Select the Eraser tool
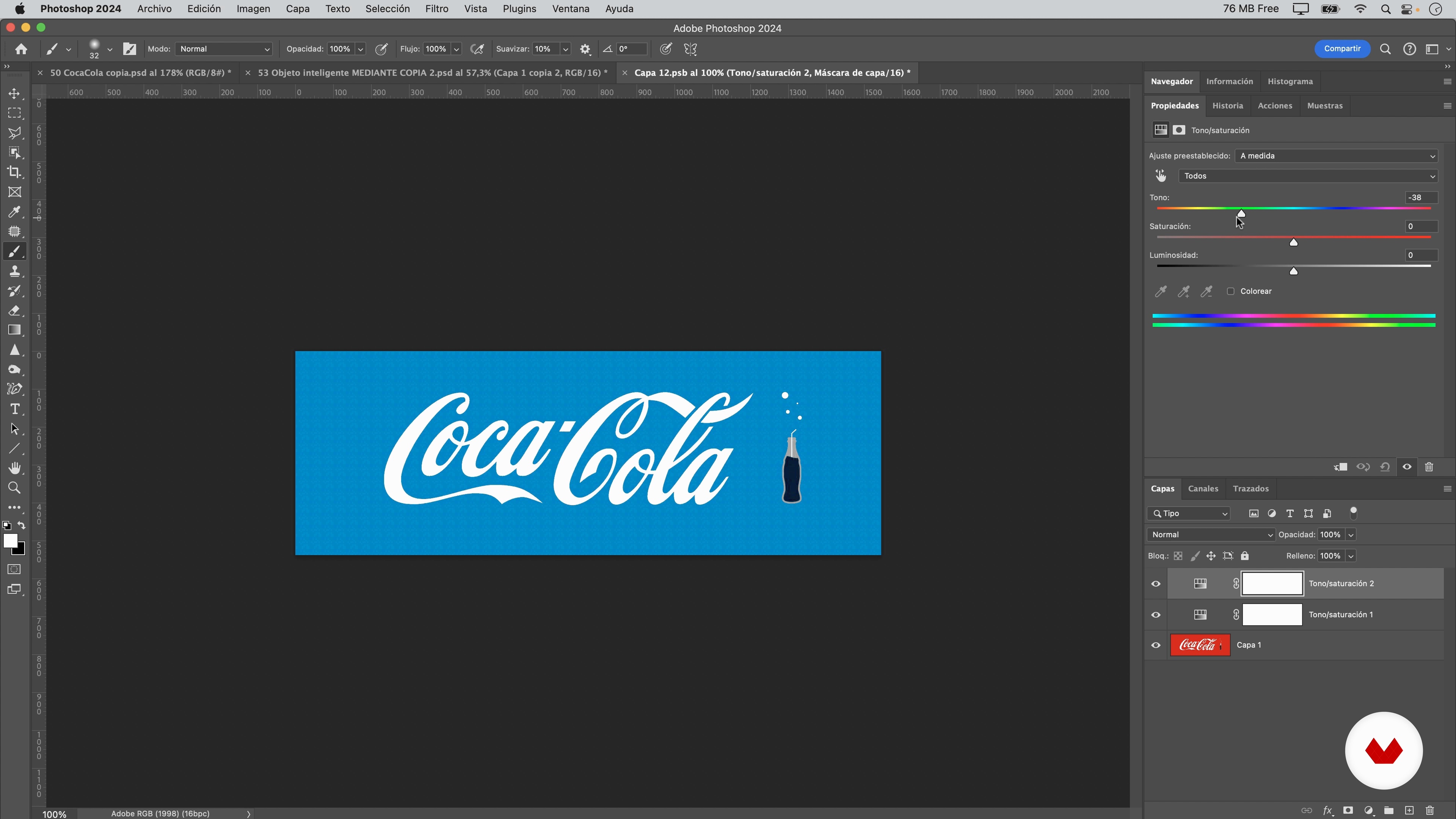Image resolution: width=1456 pixels, height=819 pixels. click(14, 310)
